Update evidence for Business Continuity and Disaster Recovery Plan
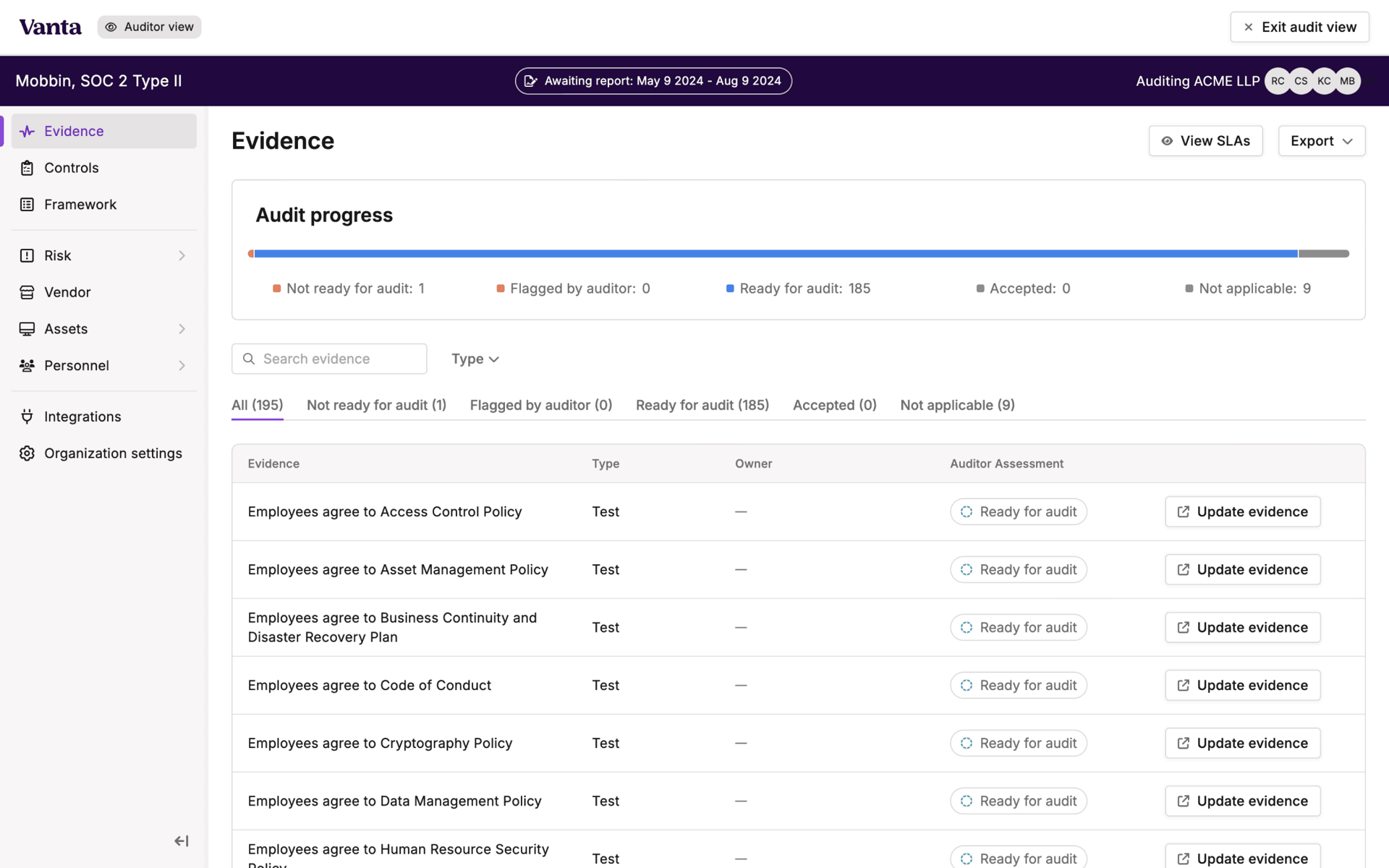 pyautogui.click(x=1242, y=627)
